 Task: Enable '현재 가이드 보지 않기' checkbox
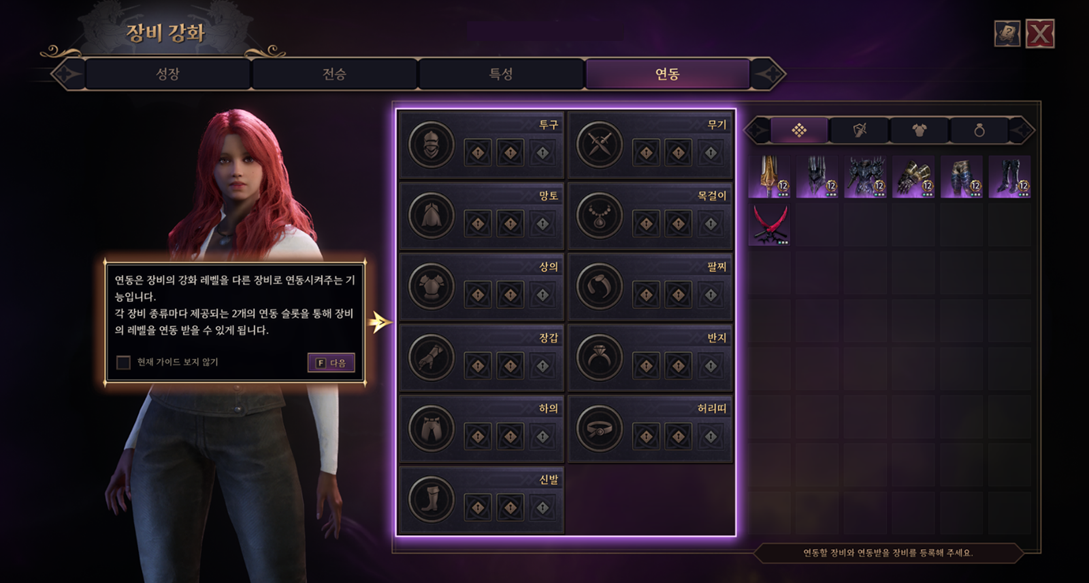click(124, 362)
